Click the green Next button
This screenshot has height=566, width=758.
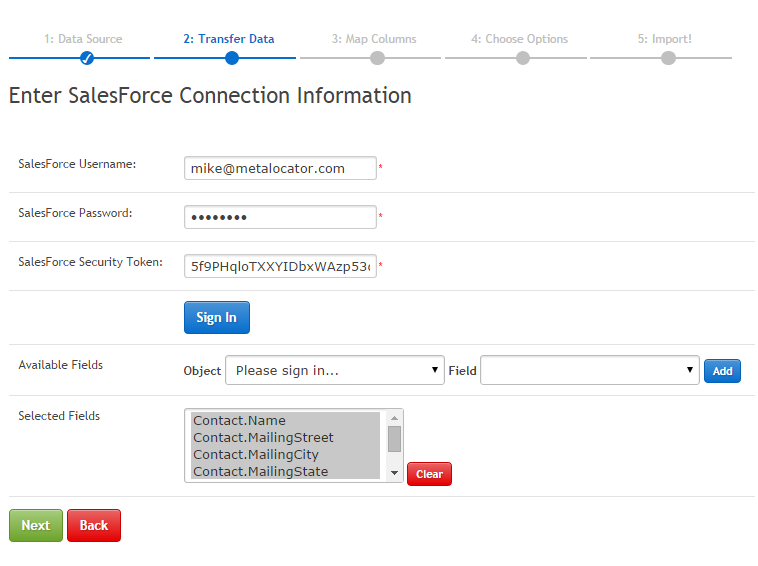[x=36, y=525]
